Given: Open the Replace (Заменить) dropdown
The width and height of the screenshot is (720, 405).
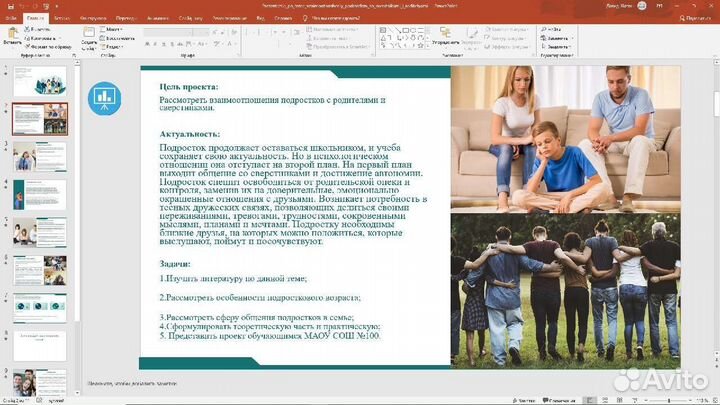Looking at the screenshot, I should tap(557, 38).
